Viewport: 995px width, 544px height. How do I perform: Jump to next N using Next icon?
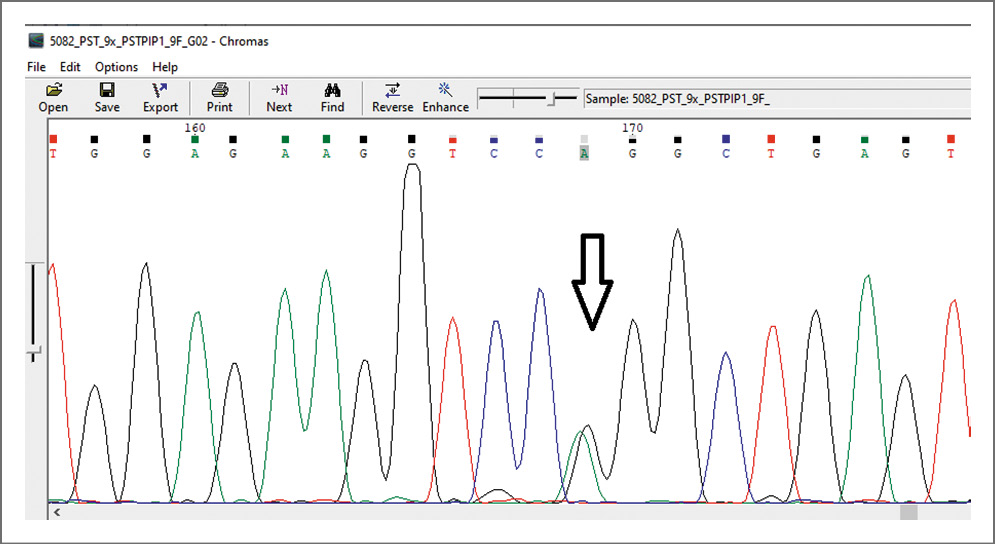point(279,97)
